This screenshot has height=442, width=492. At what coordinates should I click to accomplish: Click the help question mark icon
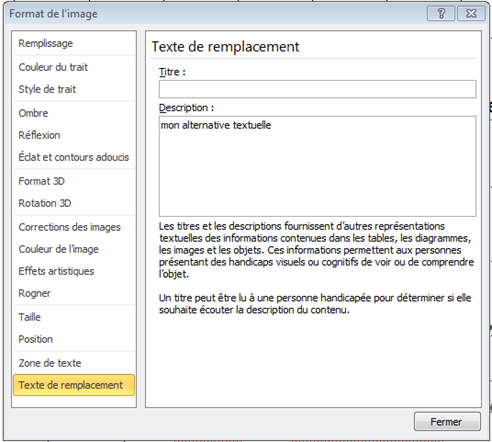[441, 14]
